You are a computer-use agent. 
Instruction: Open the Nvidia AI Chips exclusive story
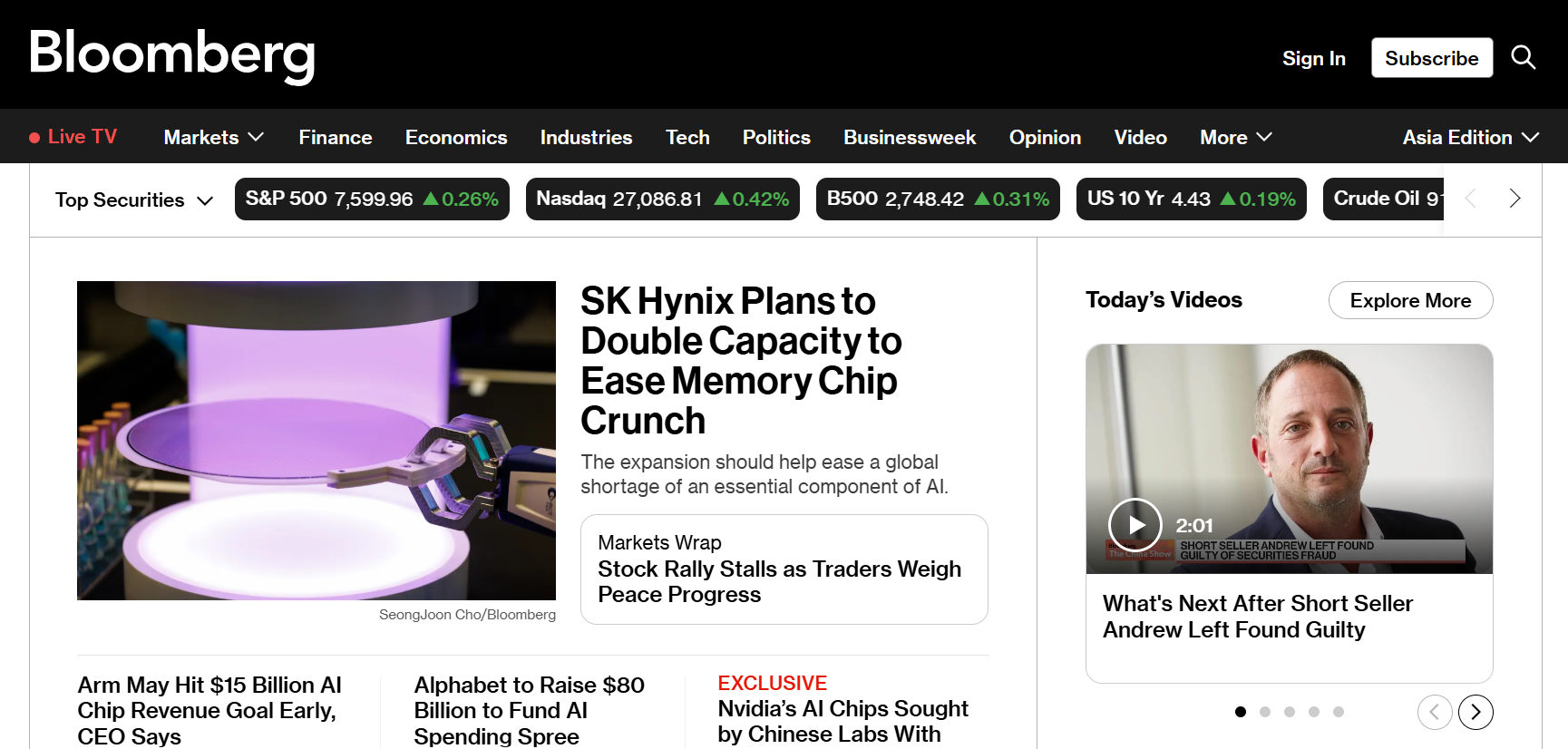click(x=842, y=721)
